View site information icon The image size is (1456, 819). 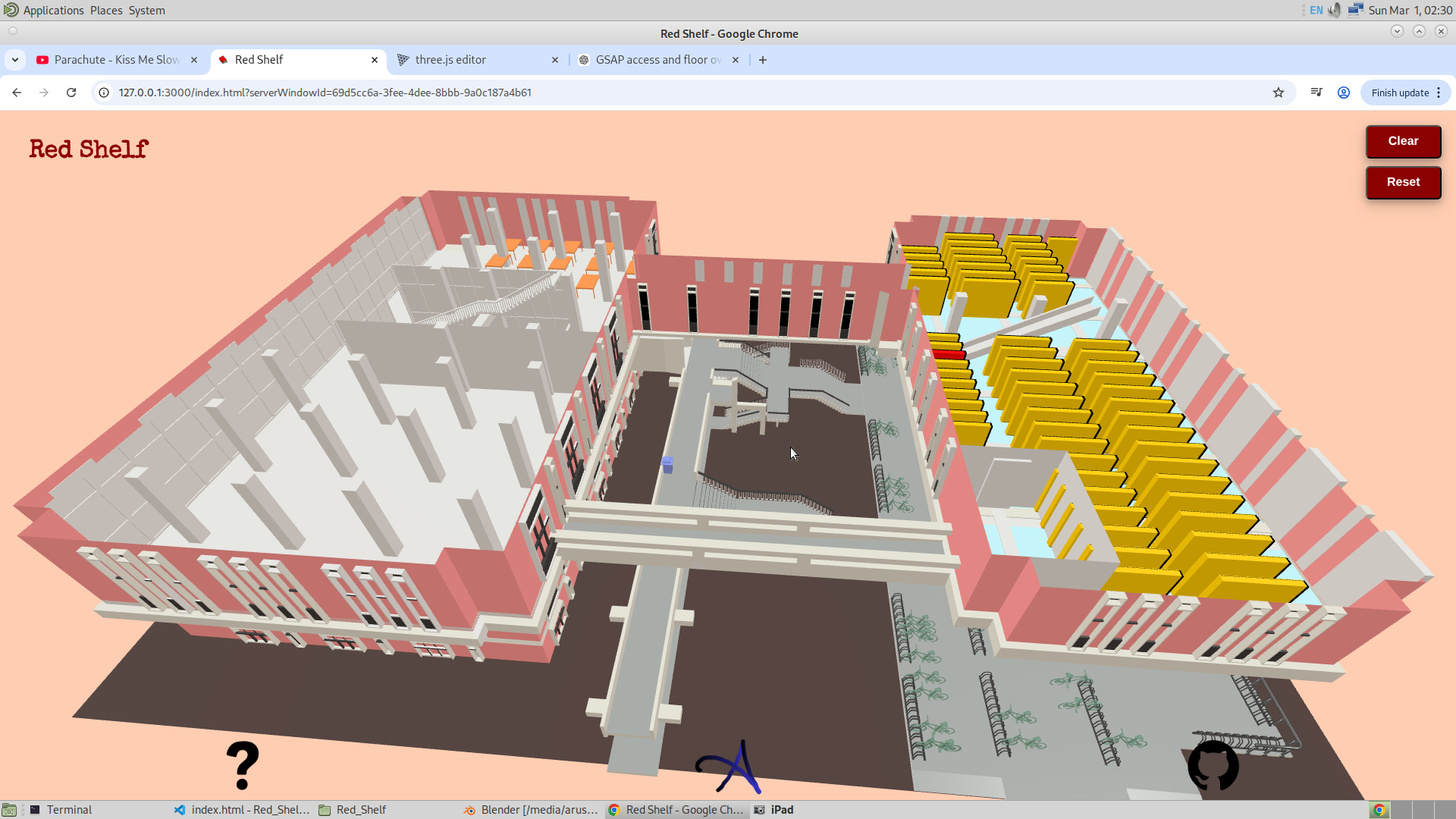tap(104, 93)
